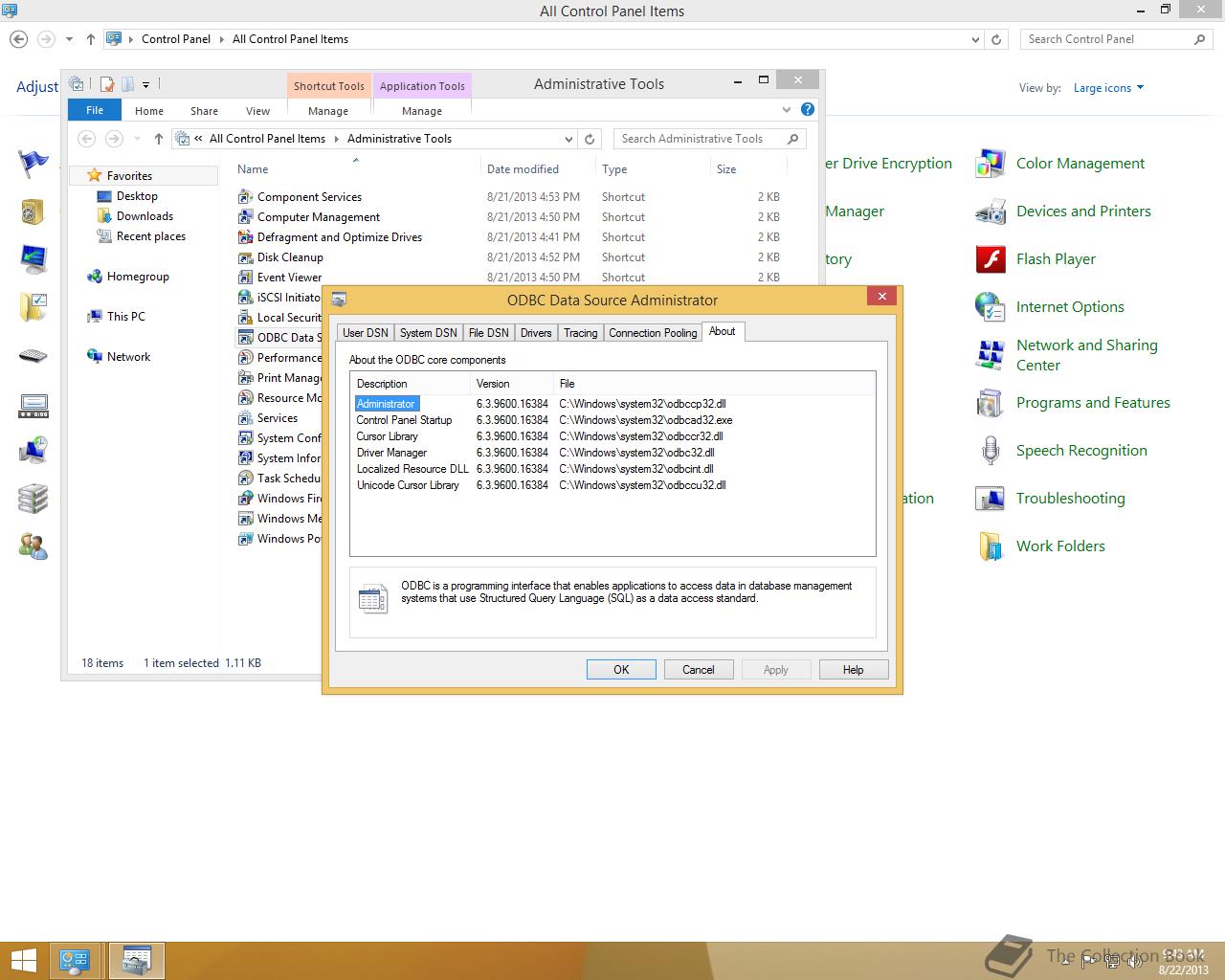This screenshot has height=980, width=1225.
Task: Open recent locations dropdown in Administrative Tools
Action: pos(138,139)
